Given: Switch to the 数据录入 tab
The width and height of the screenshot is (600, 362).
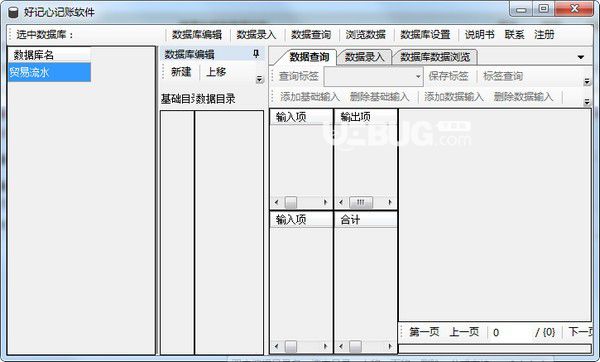Looking at the screenshot, I should tap(364, 57).
